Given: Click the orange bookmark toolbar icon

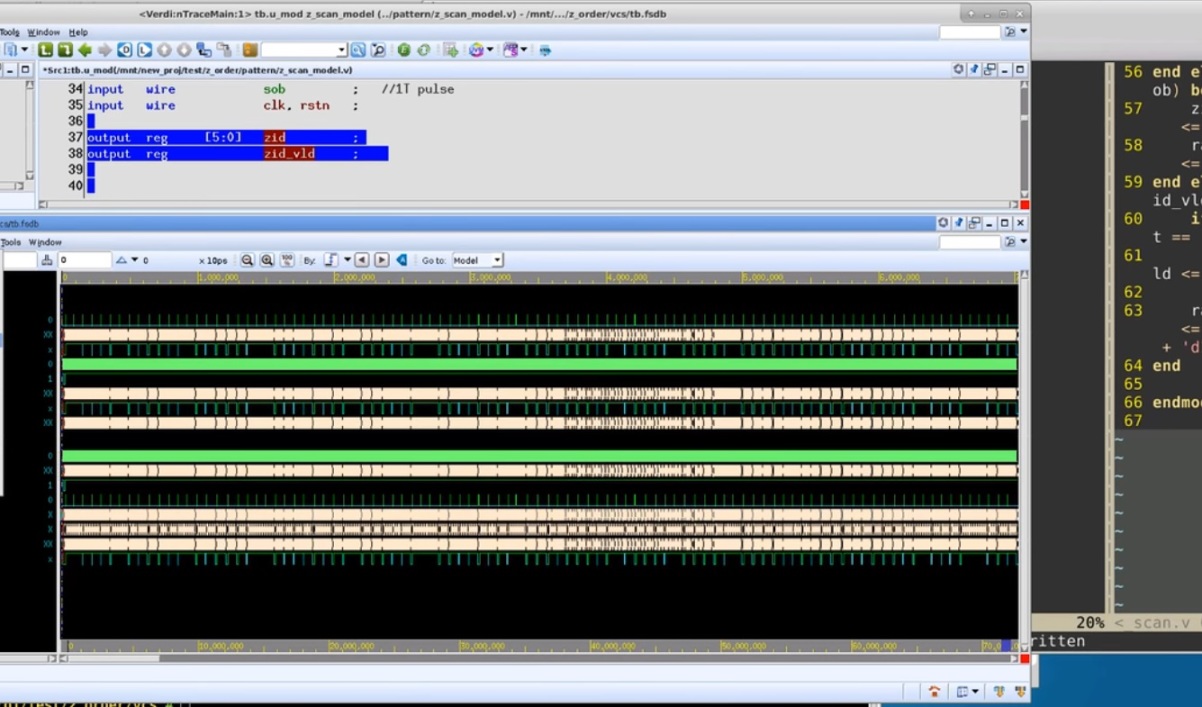Looking at the screenshot, I should tap(250, 50).
